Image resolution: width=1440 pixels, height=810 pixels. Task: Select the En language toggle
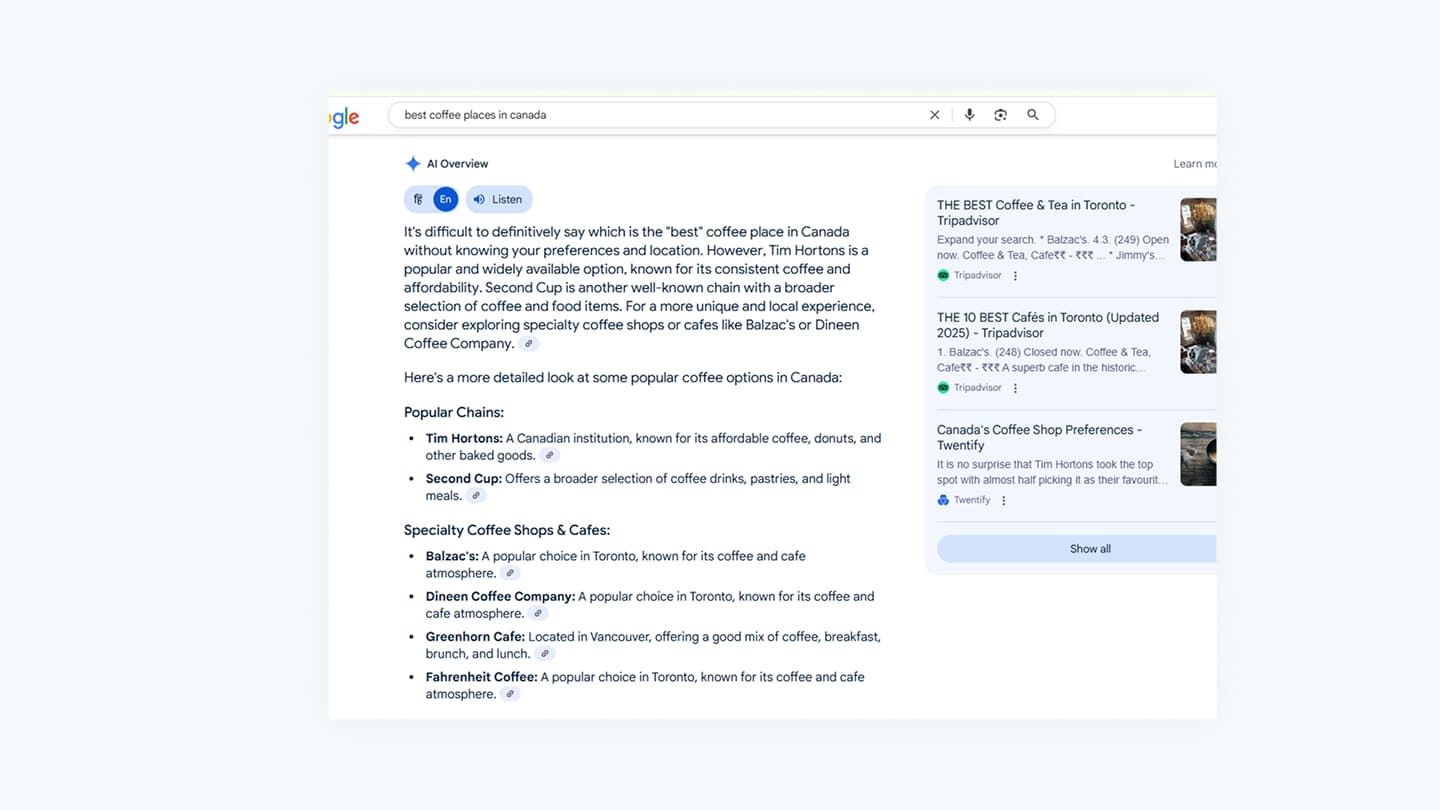445,199
